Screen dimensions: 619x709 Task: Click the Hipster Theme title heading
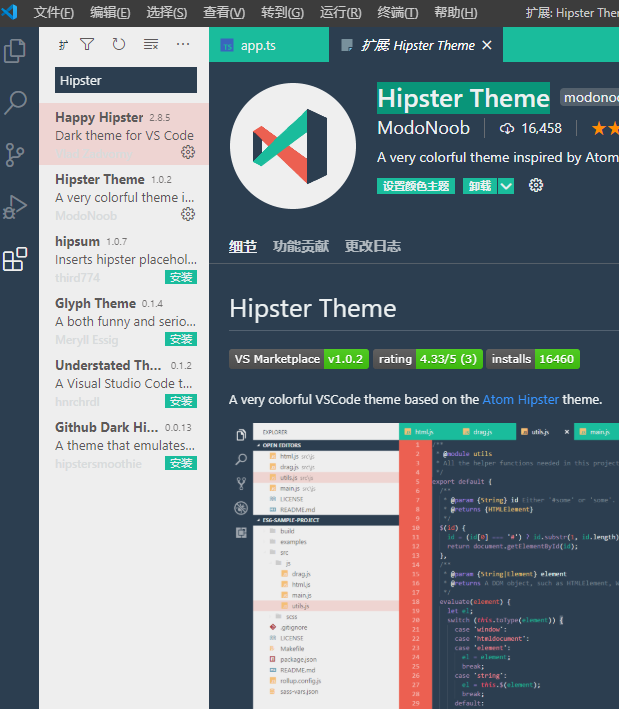[x=463, y=98]
